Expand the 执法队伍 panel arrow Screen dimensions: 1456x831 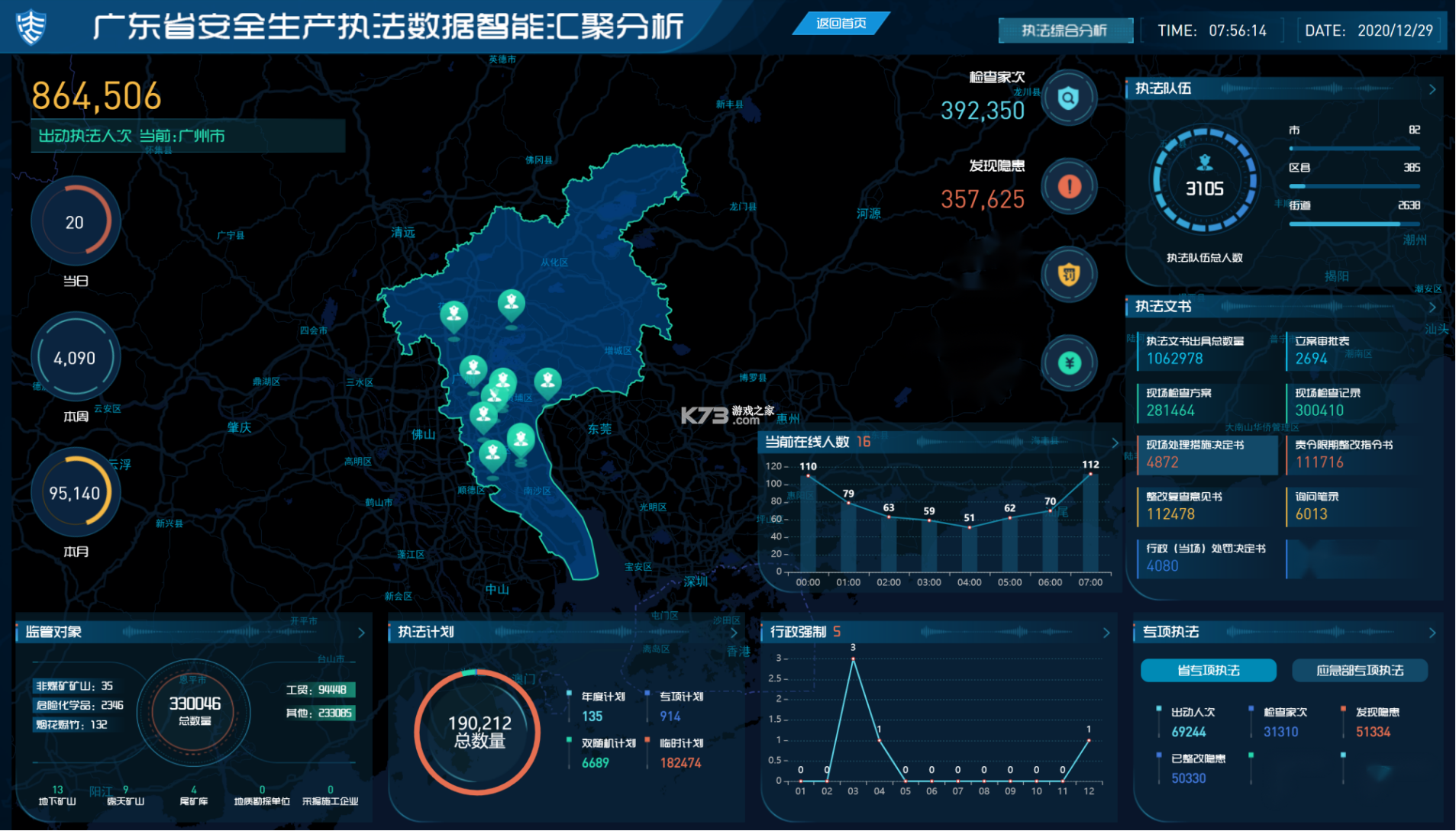click(x=1432, y=89)
